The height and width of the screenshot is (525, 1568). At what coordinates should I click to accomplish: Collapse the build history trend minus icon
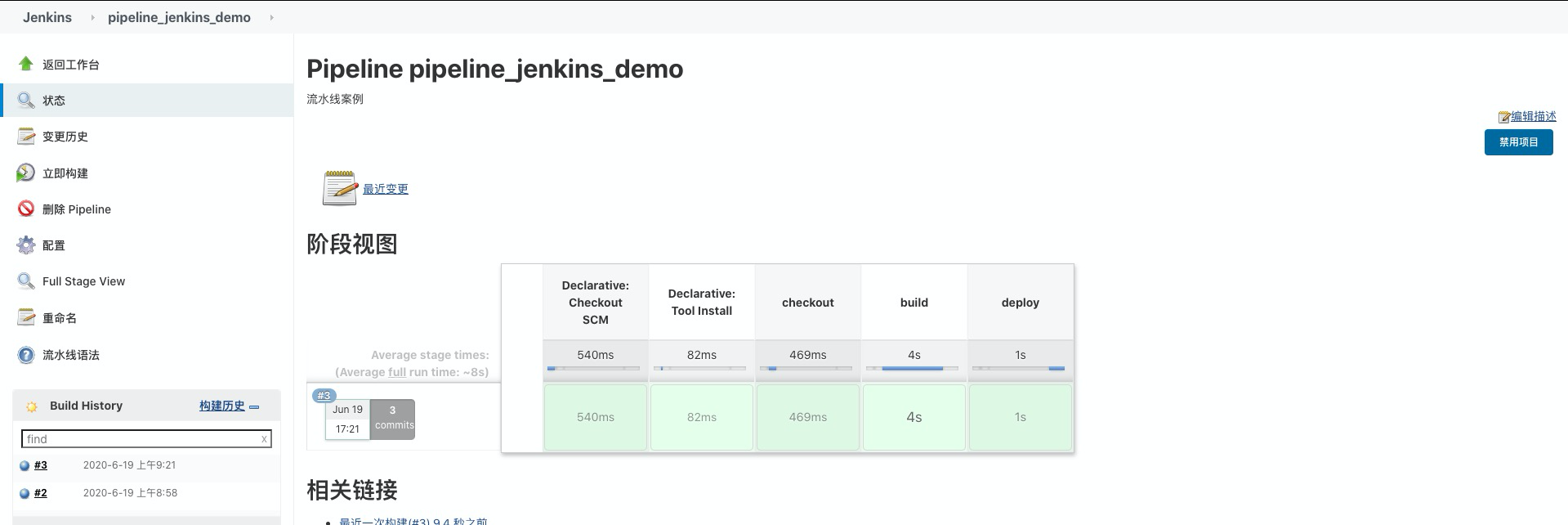(254, 406)
